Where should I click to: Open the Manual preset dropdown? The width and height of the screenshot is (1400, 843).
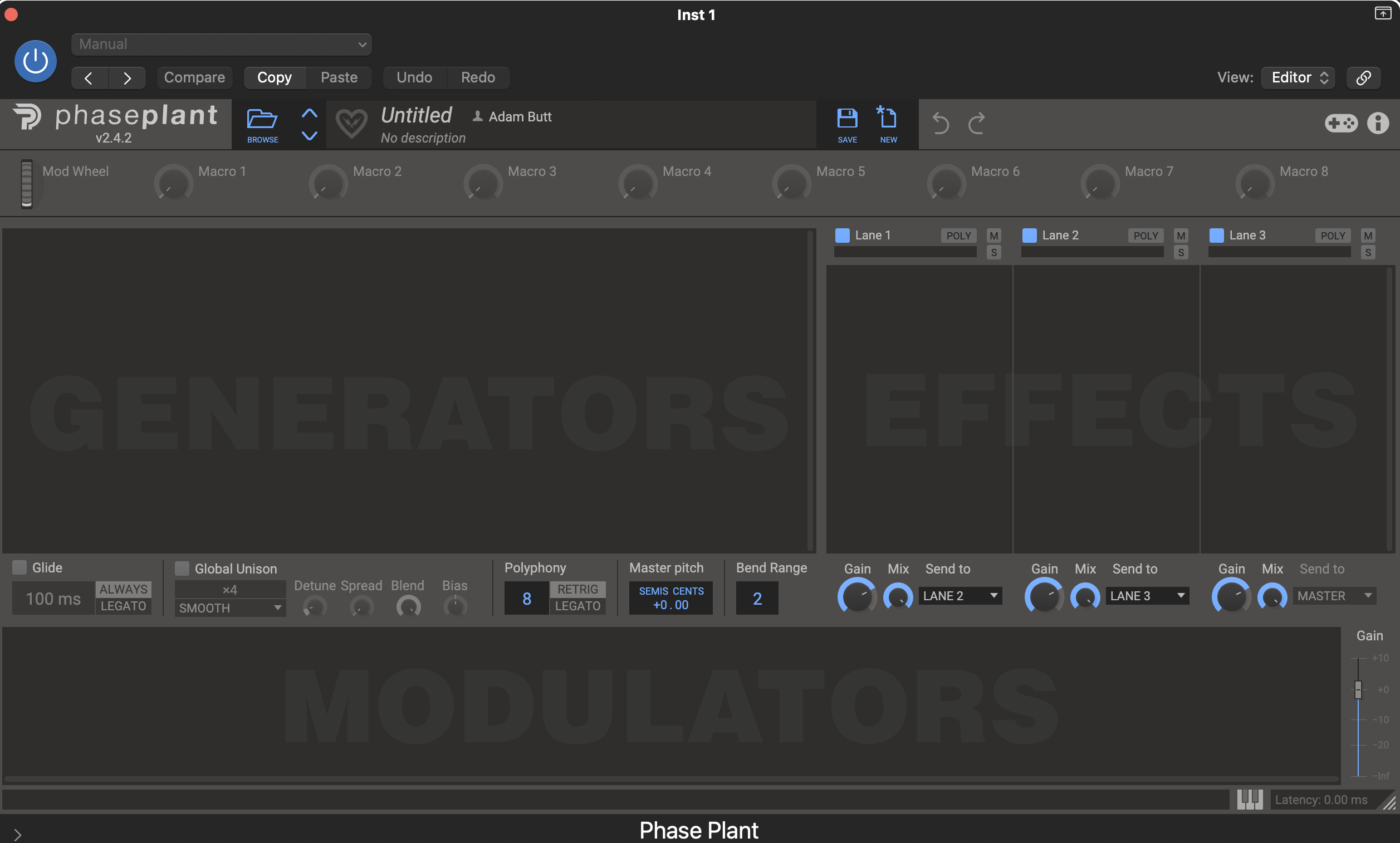coord(222,45)
